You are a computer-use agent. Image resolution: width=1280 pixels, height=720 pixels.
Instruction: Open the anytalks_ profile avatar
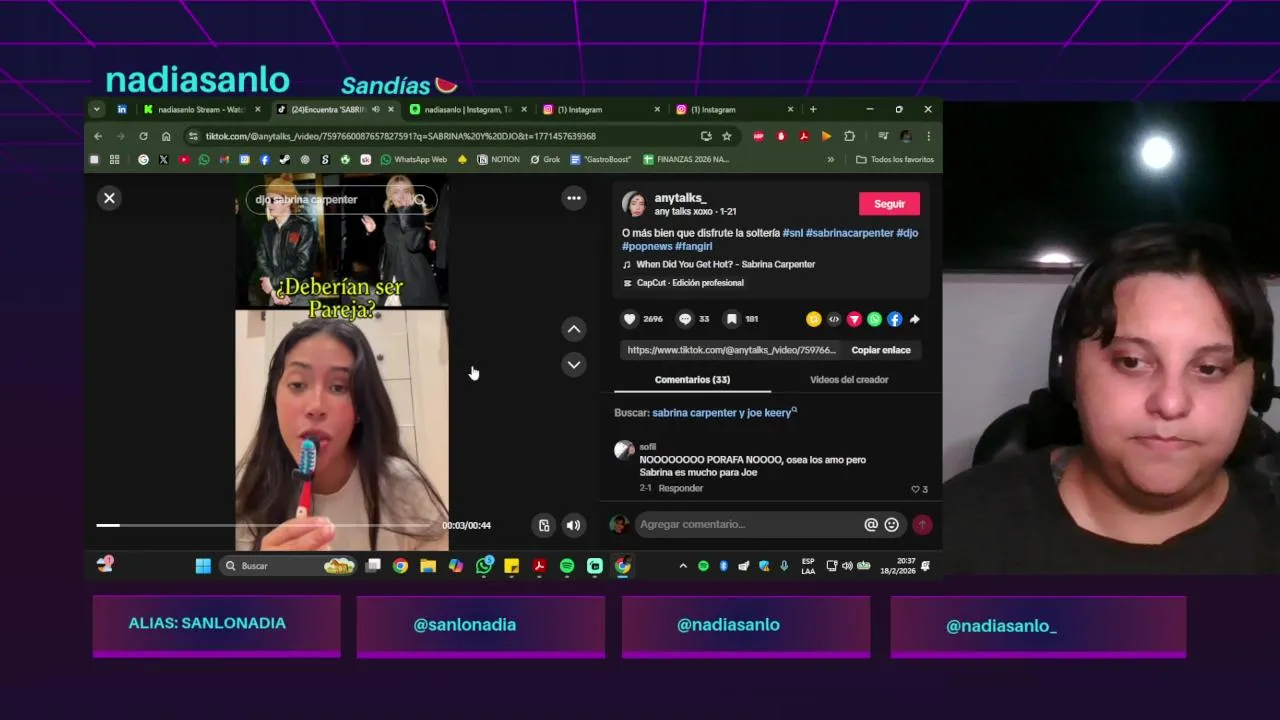[634, 204]
